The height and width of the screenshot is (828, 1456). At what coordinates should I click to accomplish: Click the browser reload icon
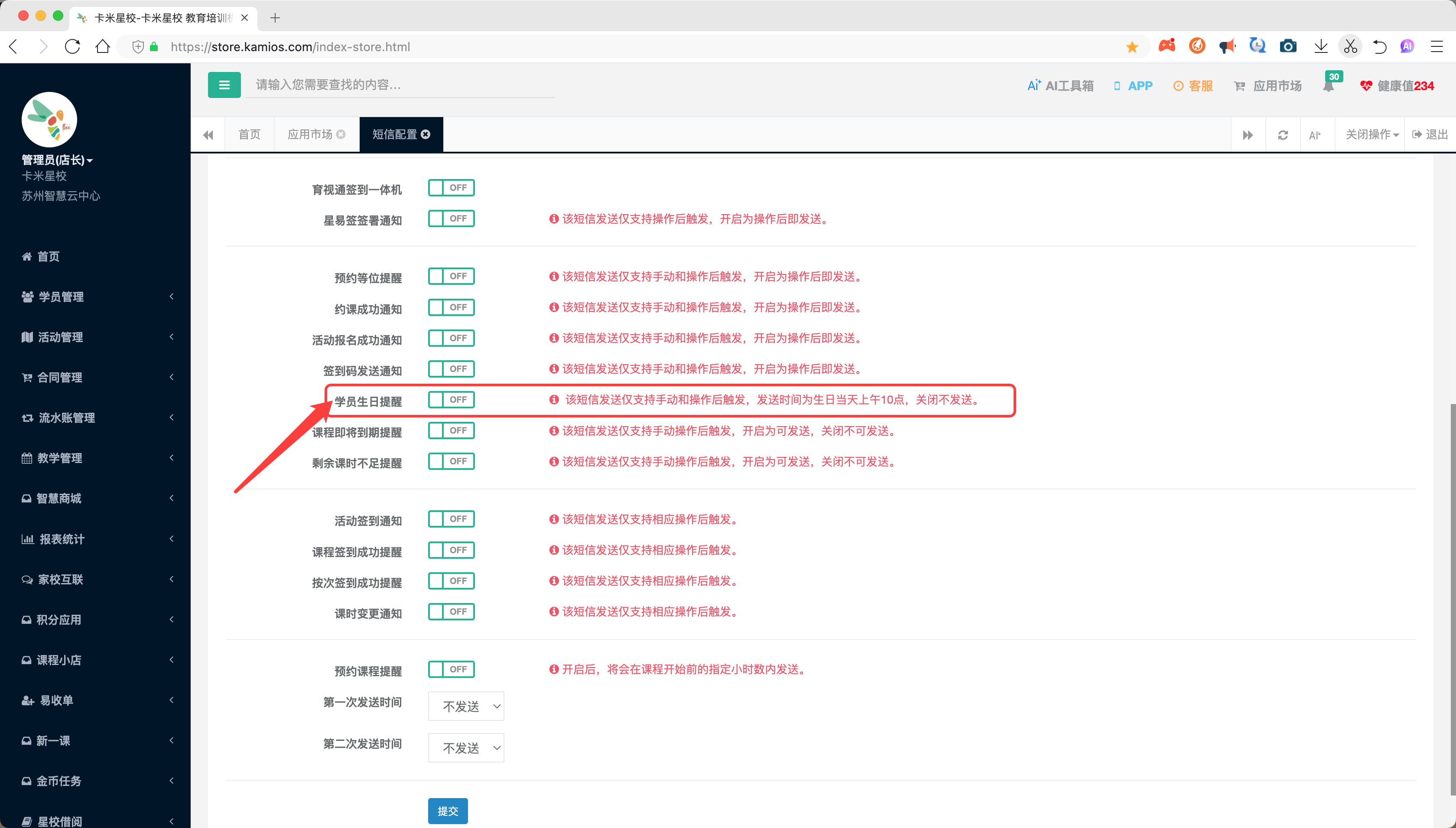coord(72,47)
